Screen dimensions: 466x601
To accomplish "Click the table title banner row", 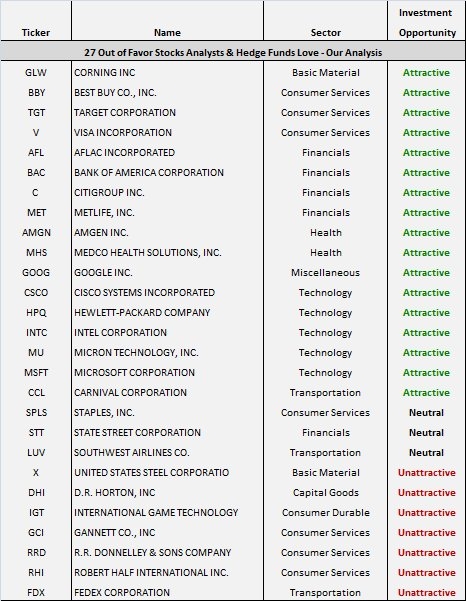I will pyautogui.click(x=233, y=52).
